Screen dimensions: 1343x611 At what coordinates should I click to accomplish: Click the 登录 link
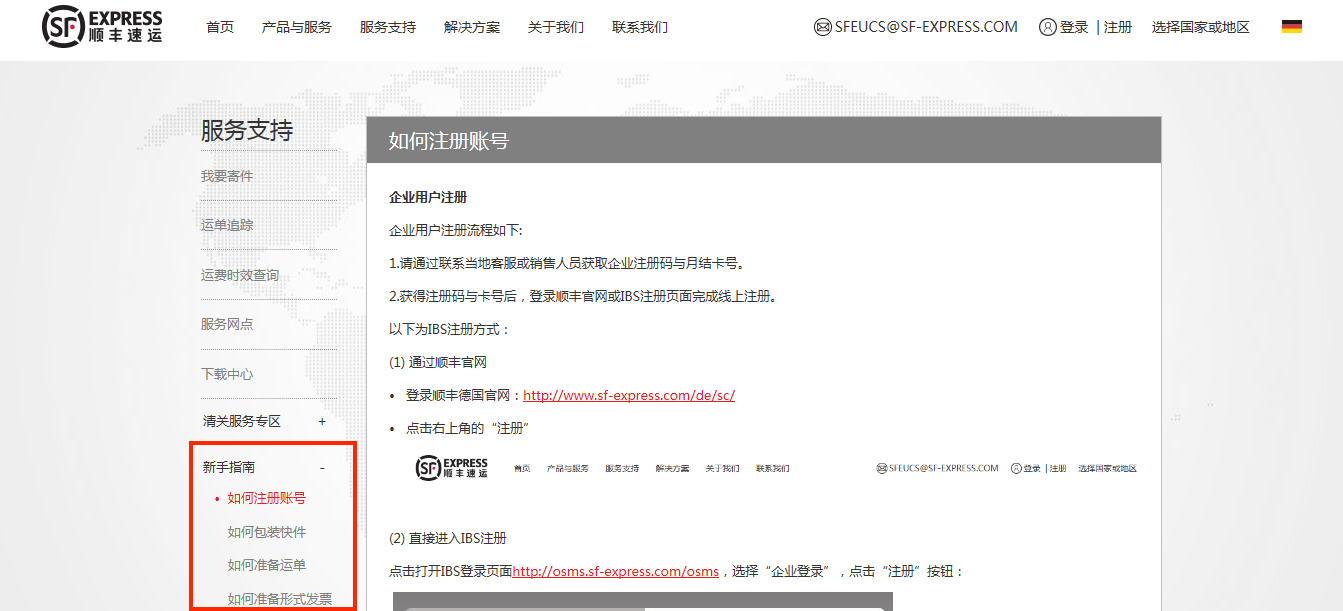coord(1075,27)
